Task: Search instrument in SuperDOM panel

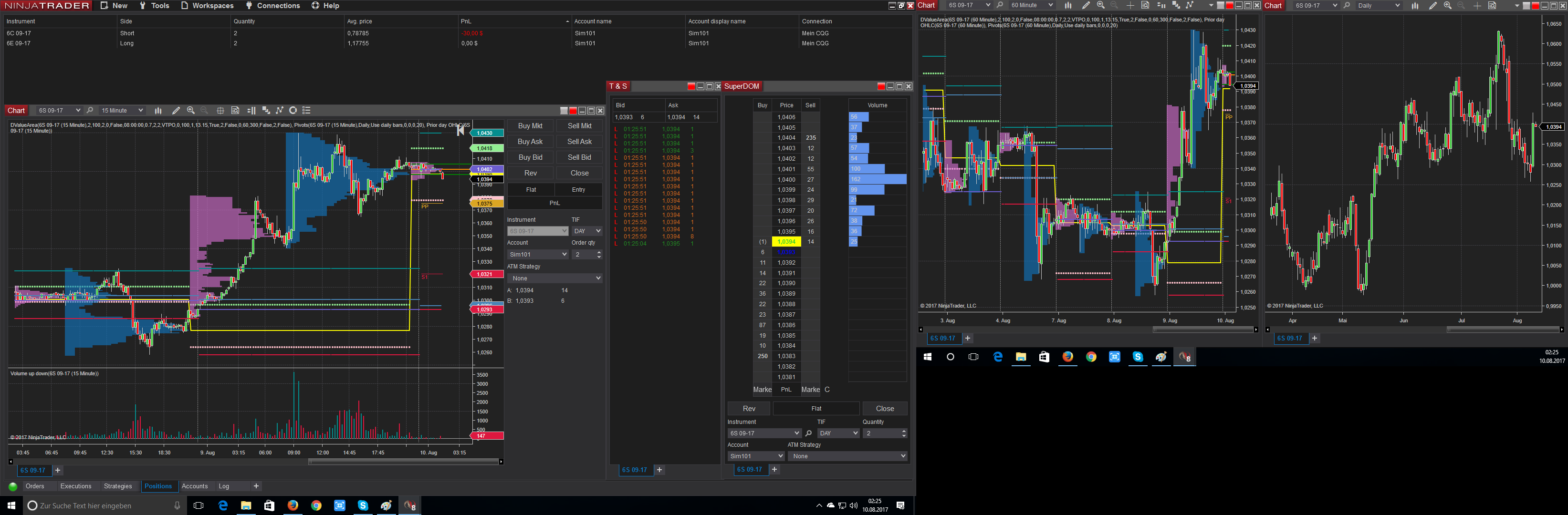Action: (x=808, y=433)
